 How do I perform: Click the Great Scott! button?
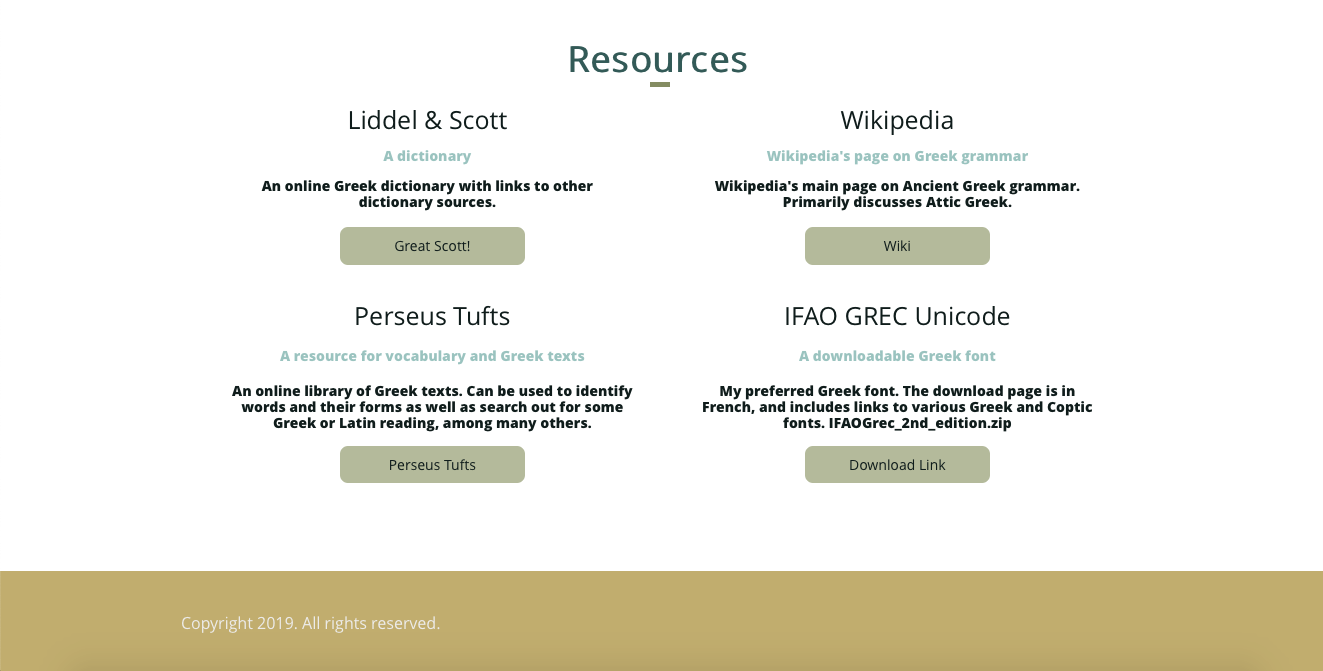[432, 246]
